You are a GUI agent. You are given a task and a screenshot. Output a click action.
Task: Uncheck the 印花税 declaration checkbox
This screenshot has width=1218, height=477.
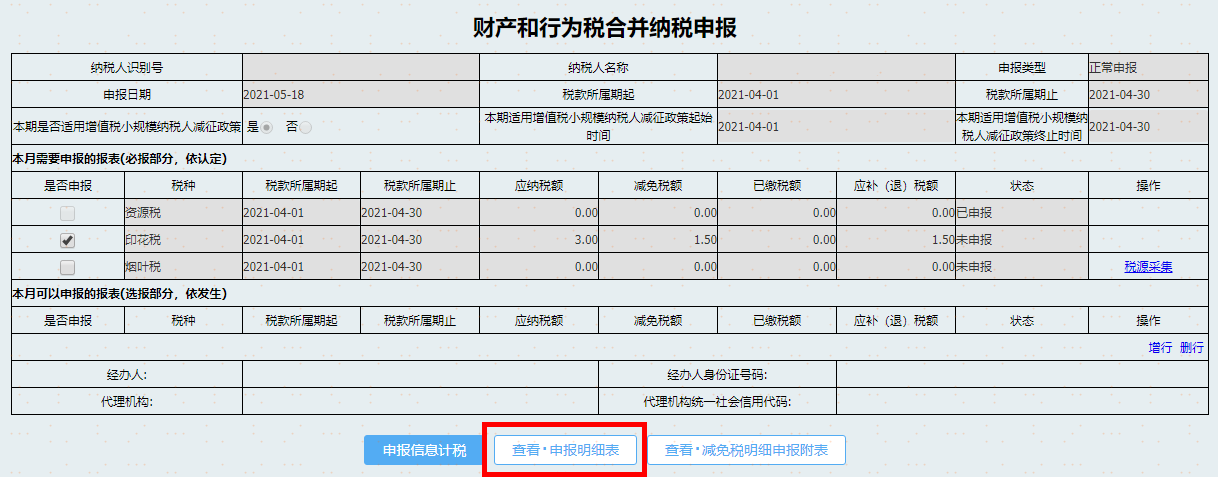[67, 240]
